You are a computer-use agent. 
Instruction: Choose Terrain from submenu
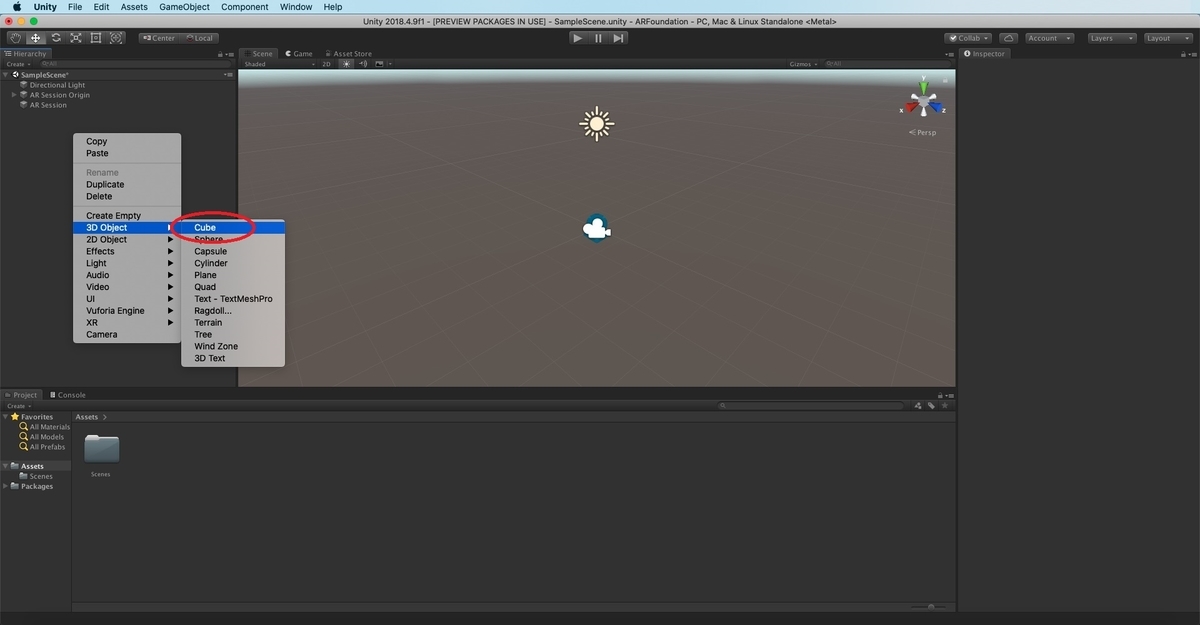(233, 322)
